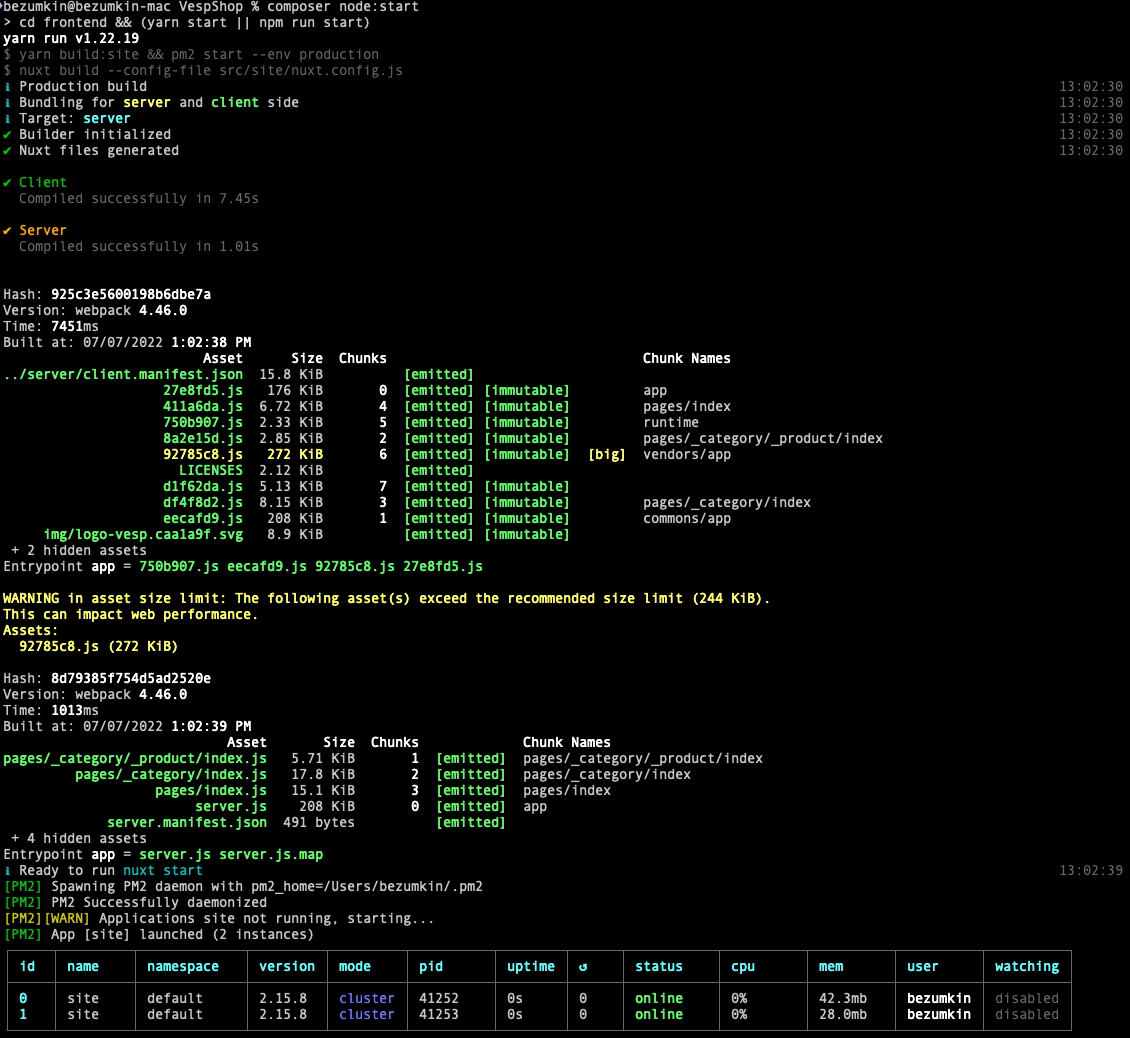1130x1038 pixels.
Task: Select asset name 411a6da.js in table
Action: [x=203, y=407]
